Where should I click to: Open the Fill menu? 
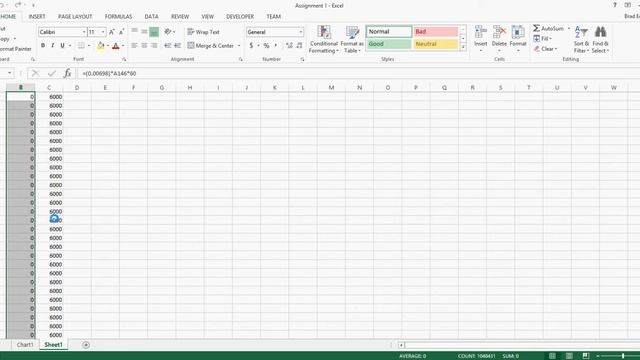click(x=543, y=38)
